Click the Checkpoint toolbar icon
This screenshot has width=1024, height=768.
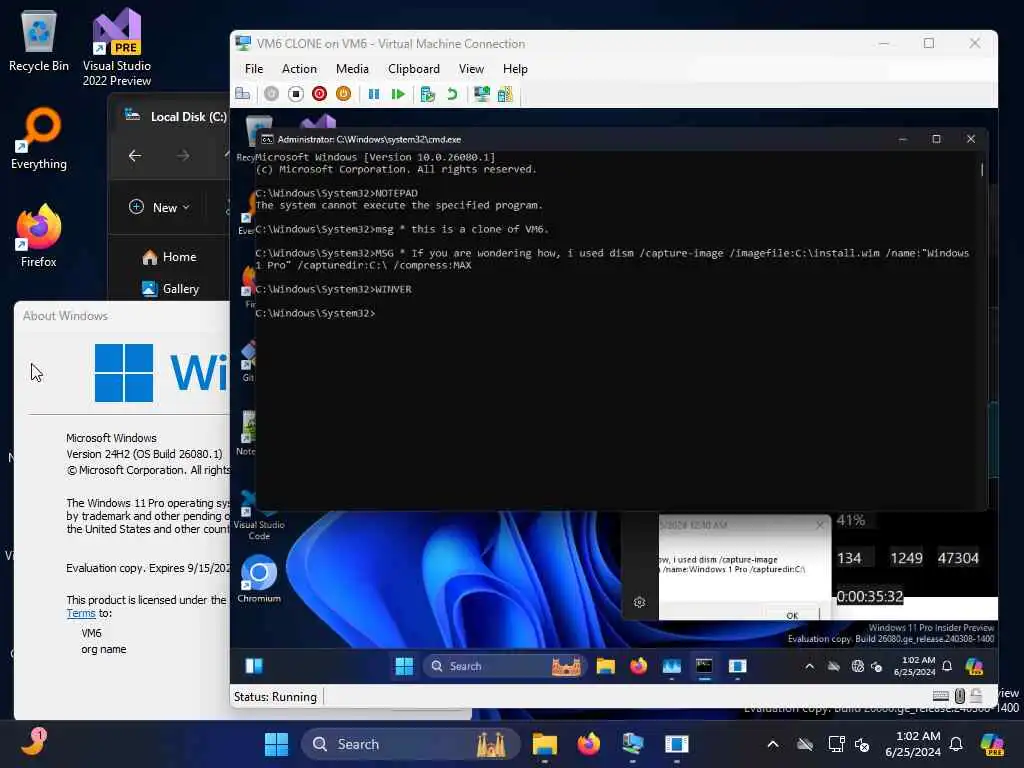pos(428,94)
